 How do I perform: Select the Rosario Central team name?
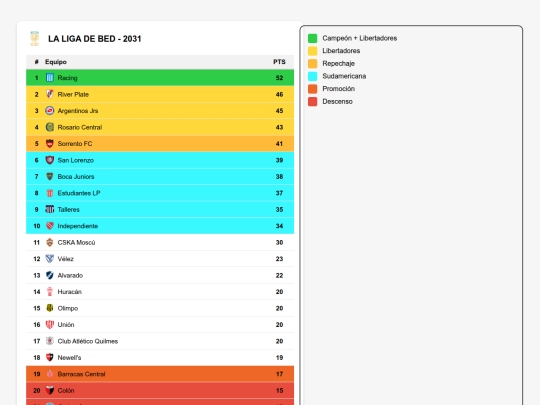(80, 127)
